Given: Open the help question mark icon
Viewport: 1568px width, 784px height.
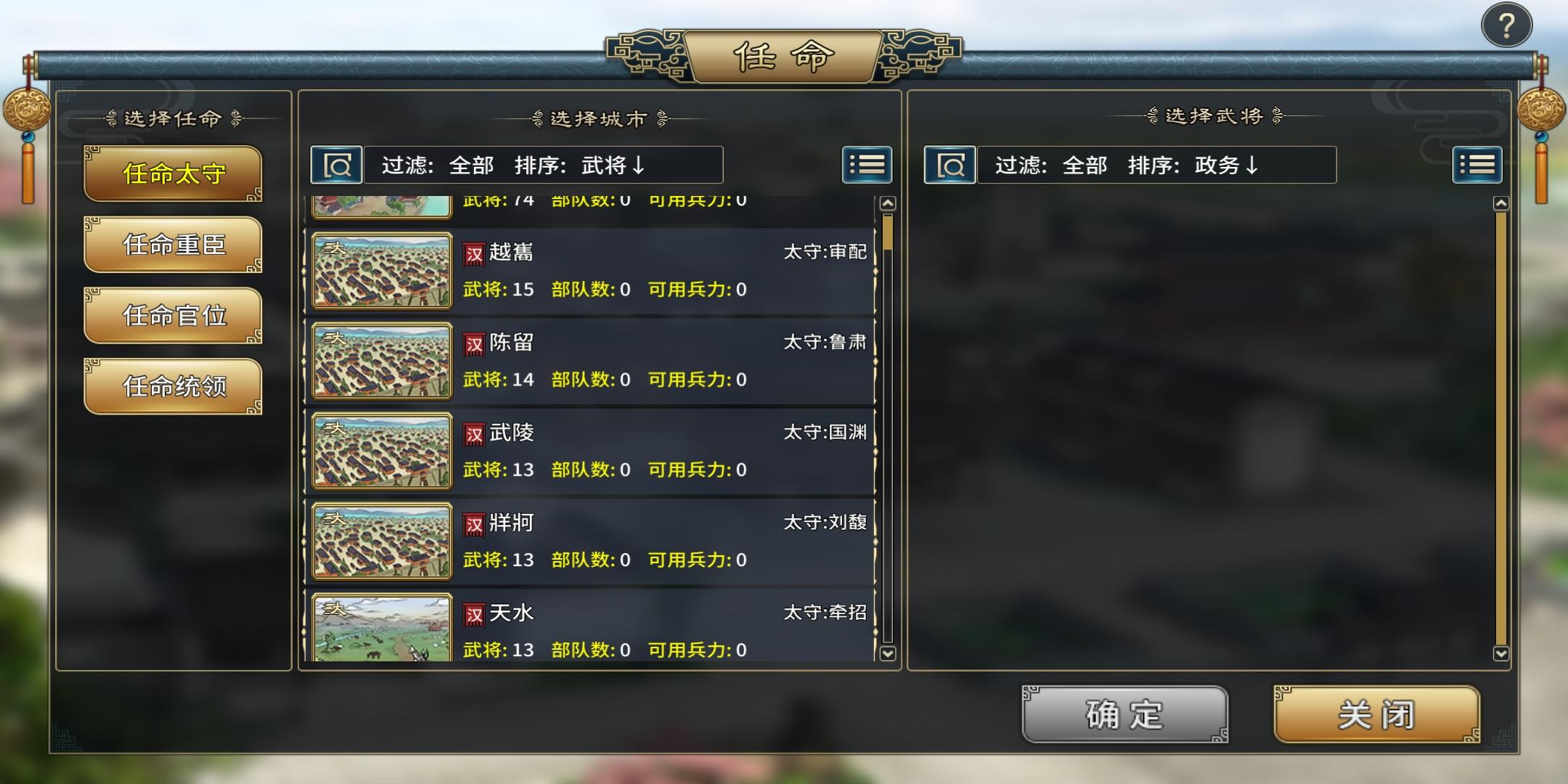Looking at the screenshot, I should [x=1506, y=26].
